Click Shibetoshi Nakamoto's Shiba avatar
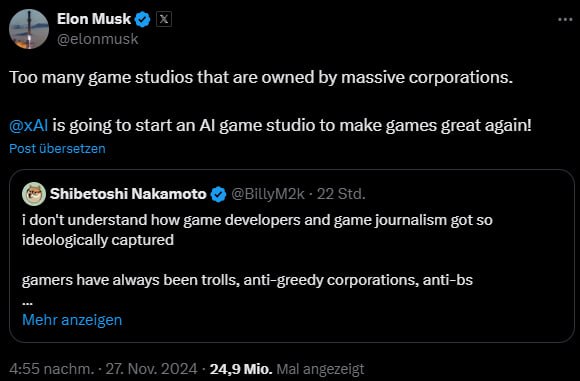The width and height of the screenshot is (580, 381). [34, 194]
